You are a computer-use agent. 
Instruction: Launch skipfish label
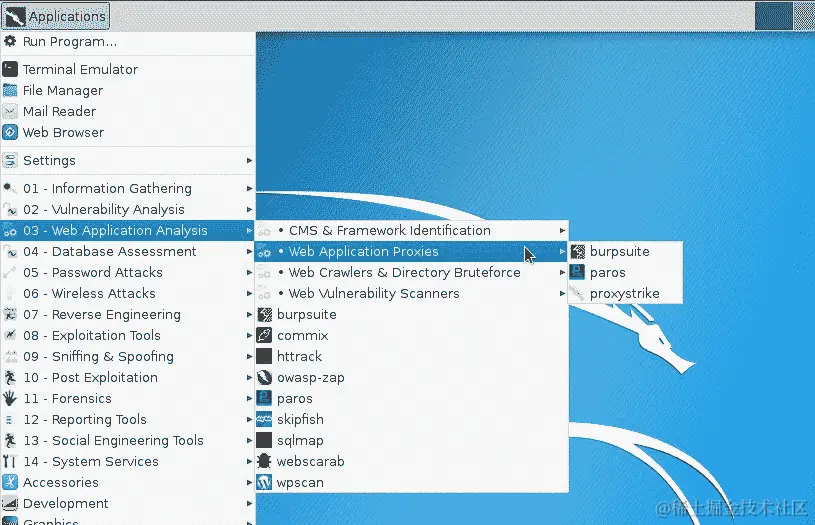tap(300, 419)
